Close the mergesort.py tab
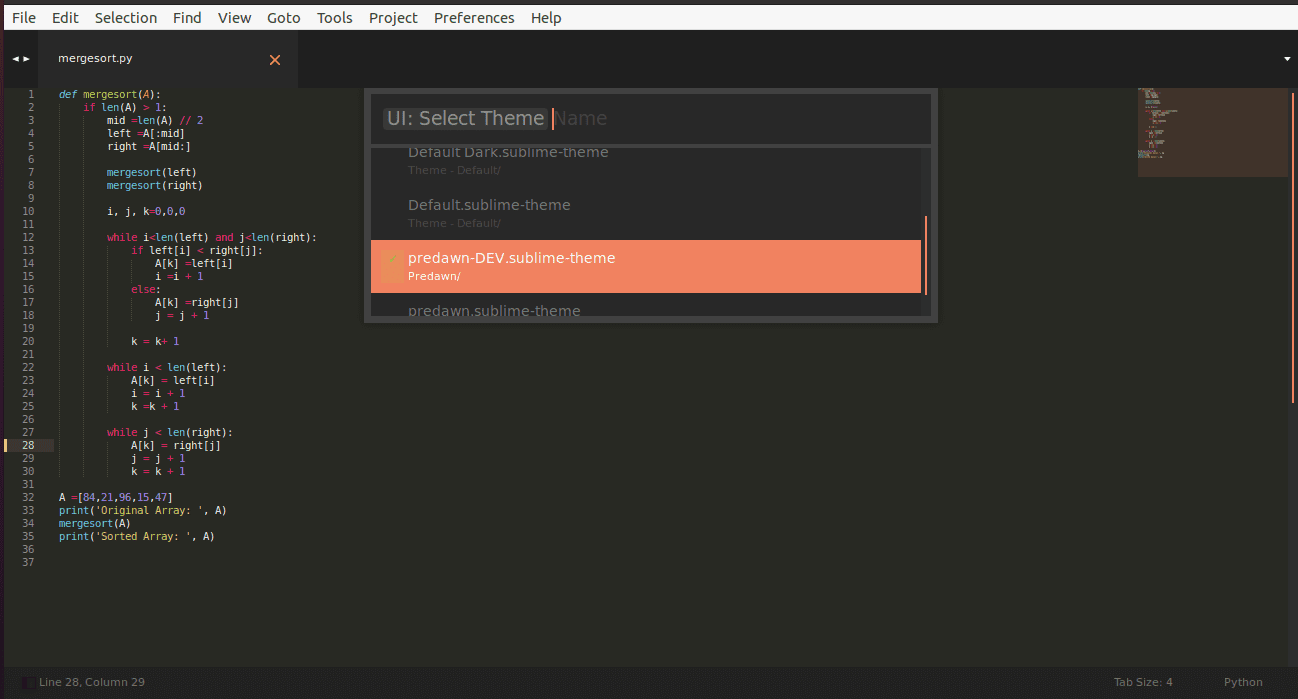 point(275,60)
